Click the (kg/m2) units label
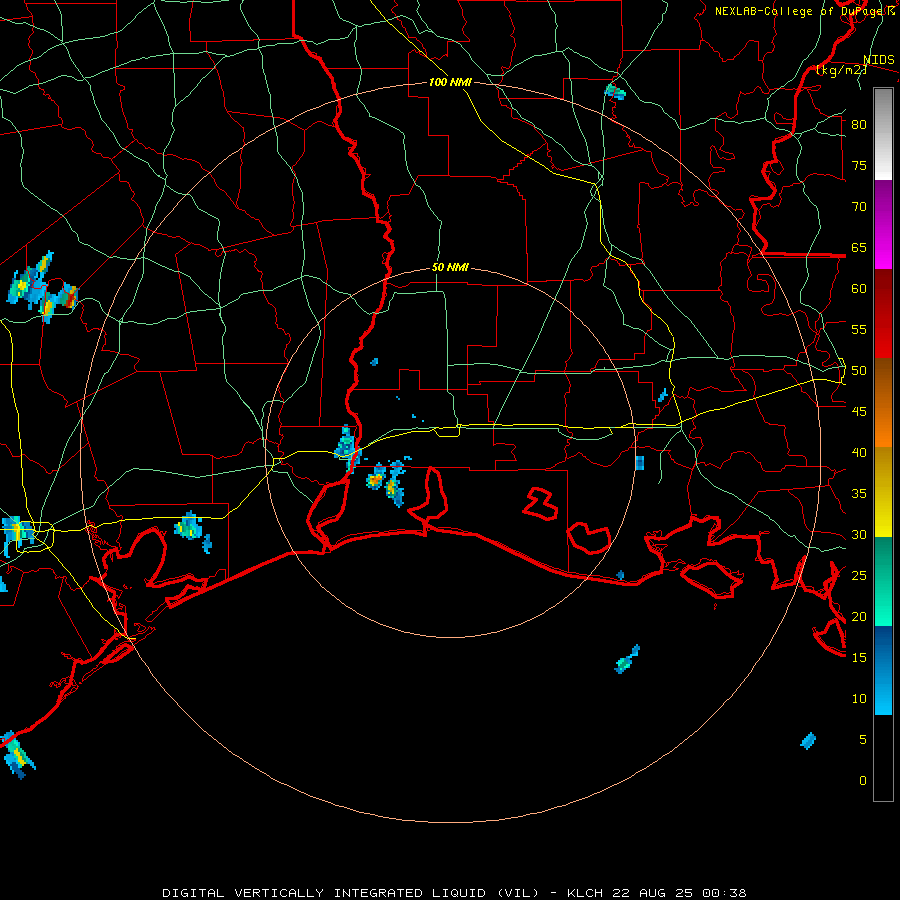This screenshot has height=900, width=900. coord(841,70)
